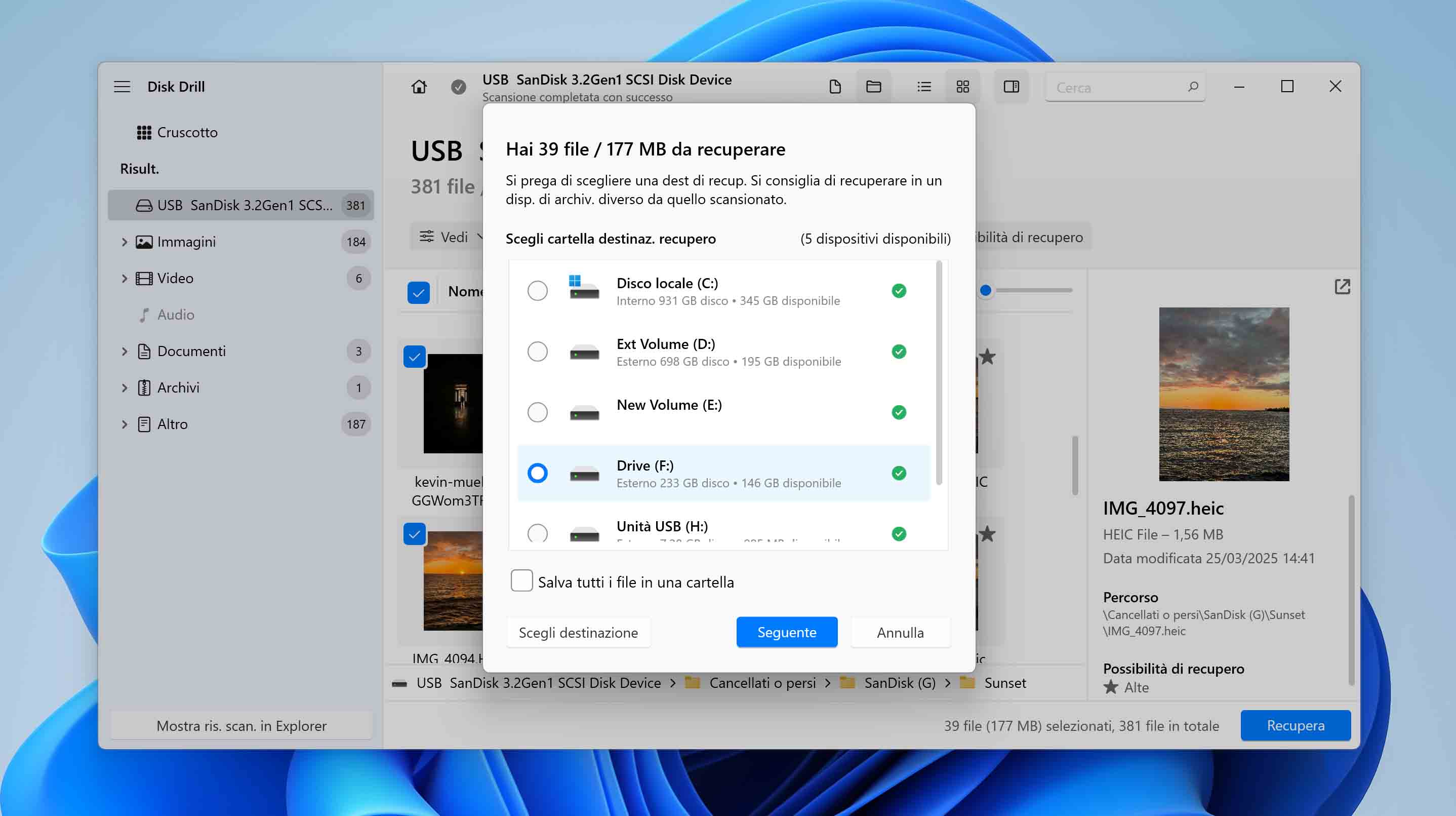Select Altro category in sidebar
This screenshot has height=816, width=1456.
(x=241, y=424)
